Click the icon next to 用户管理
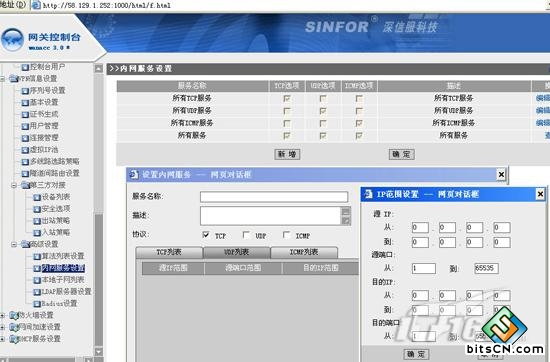 click(x=25, y=126)
